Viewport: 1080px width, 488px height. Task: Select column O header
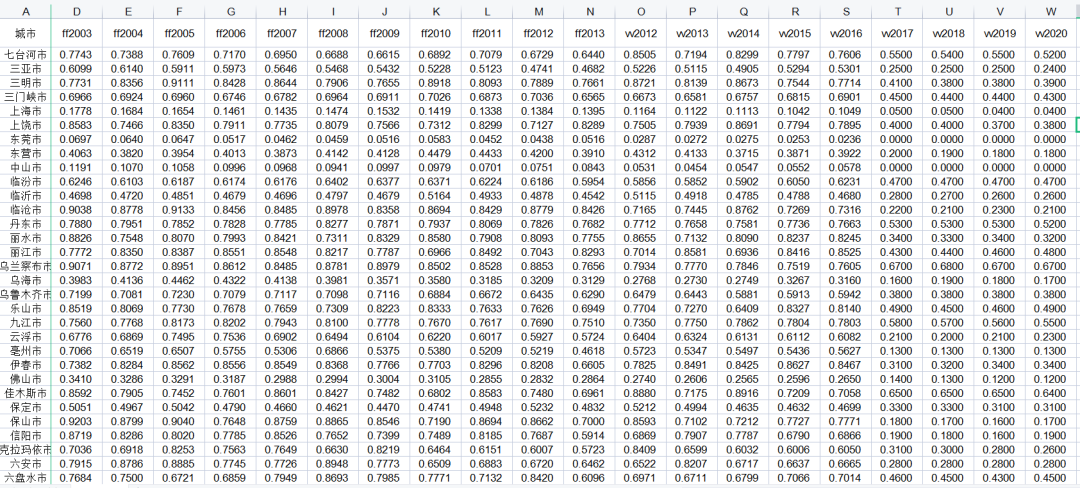[x=641, y=12]
